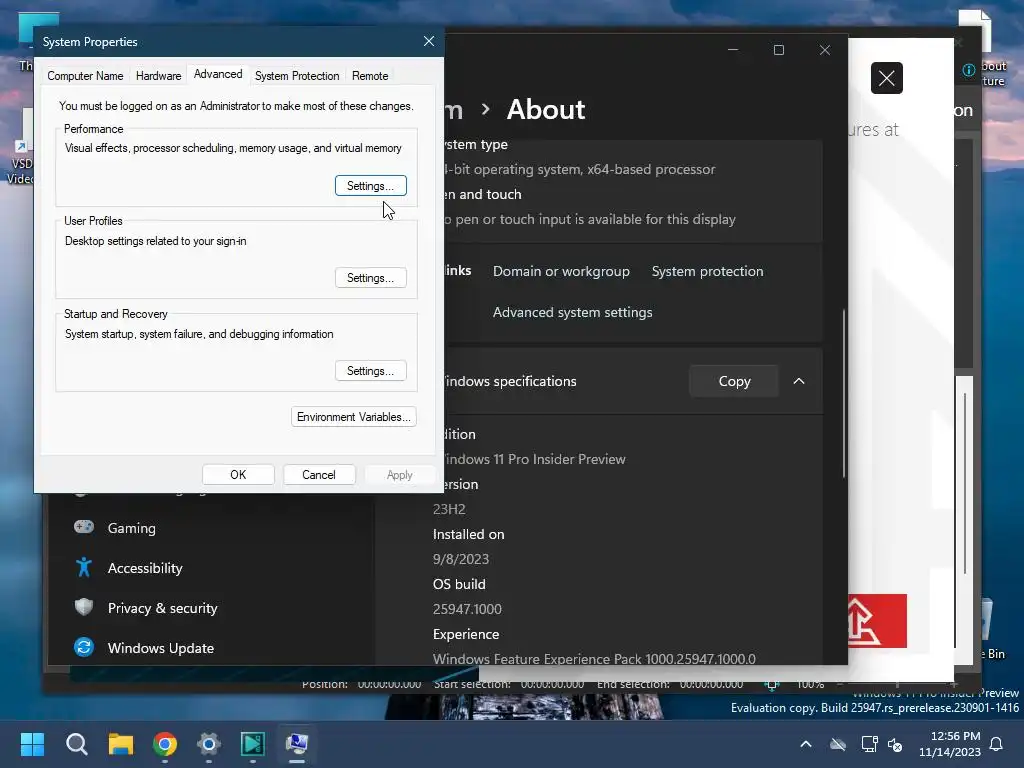Click the Privacy & security shield icon
This screenshot has height=768, width=1024.
(x=84, y=607)
